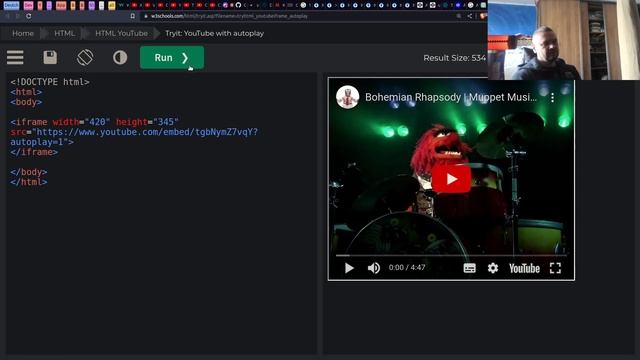Click the webcam video overlay
Image resolution: width=640 pixels, height=360 pixels.
point(564,40)
